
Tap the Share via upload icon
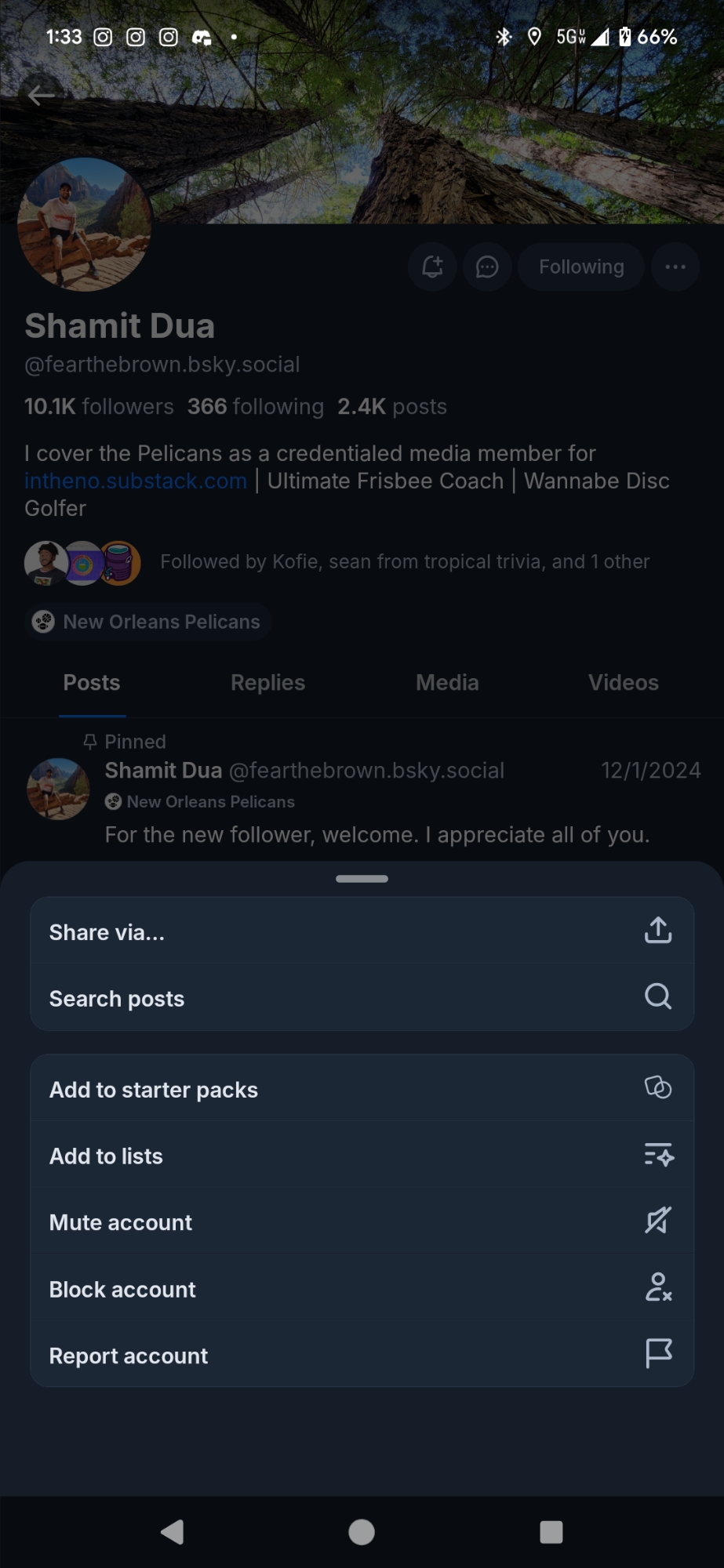pos(657,931)
